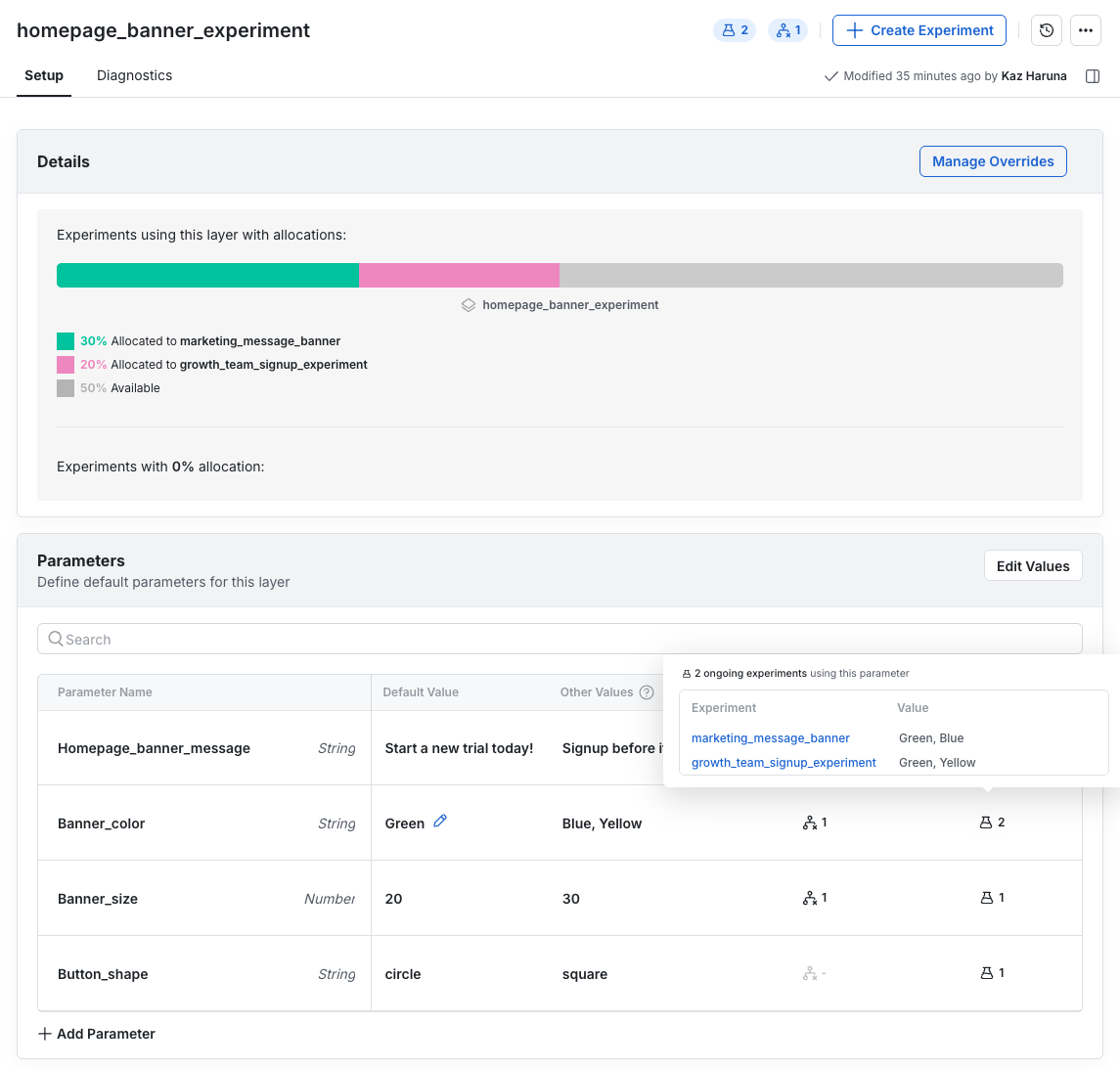Viewport: 1120px width, 1068px height.
Task: Click the override icon showing 1 on Banner_size row
Action: coord(813,898)
